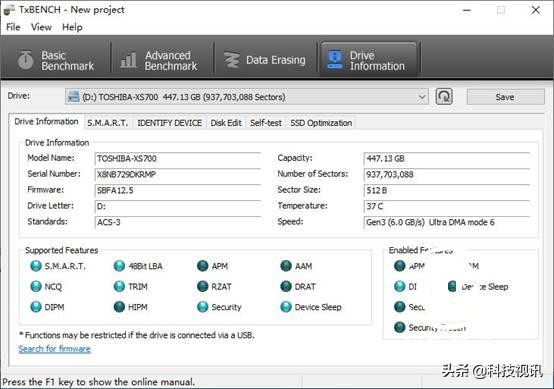Open the View menu
554x389 pixels.
click(41, 27)
